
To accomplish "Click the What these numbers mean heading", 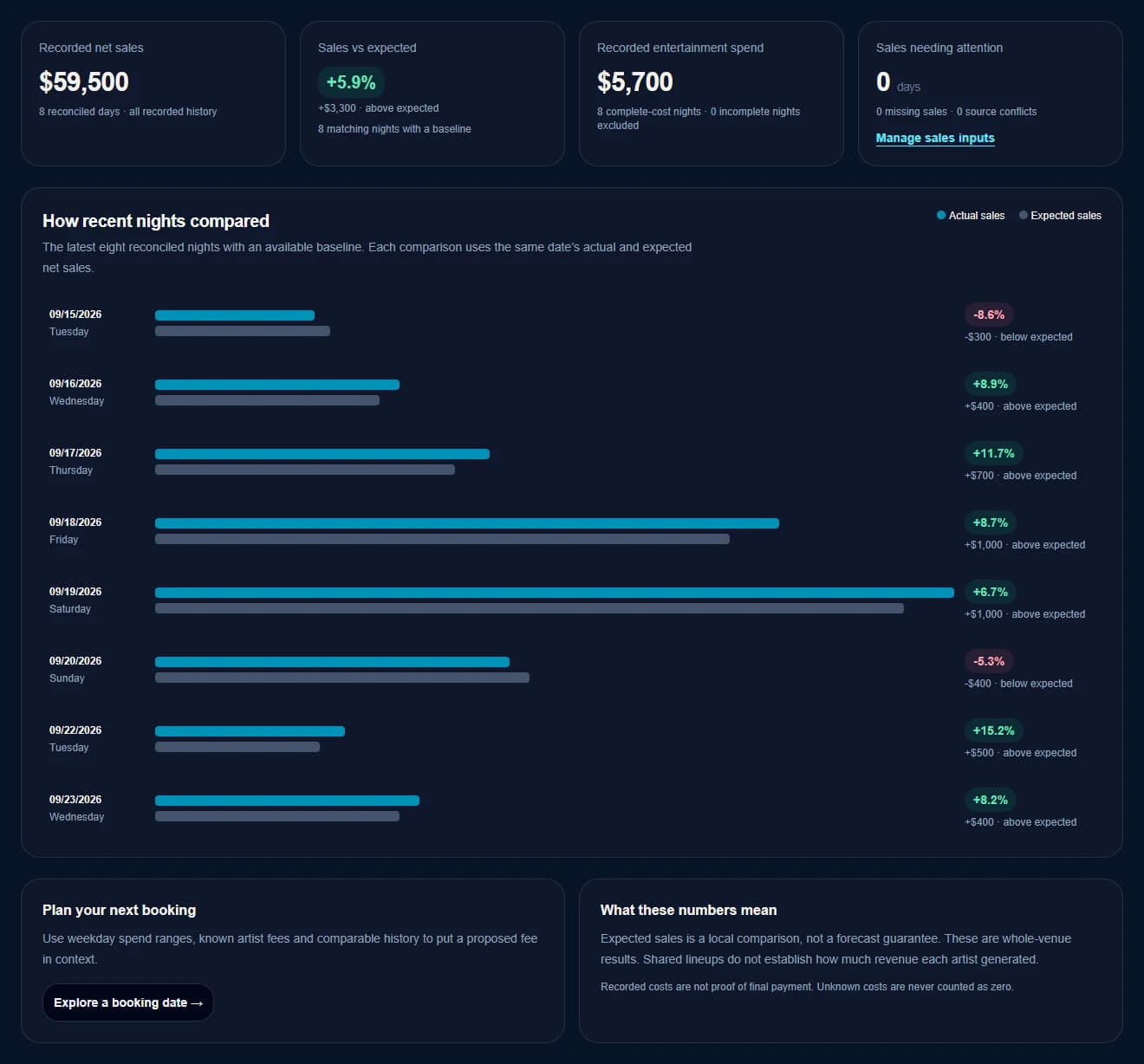I will (x=688, y=910).
